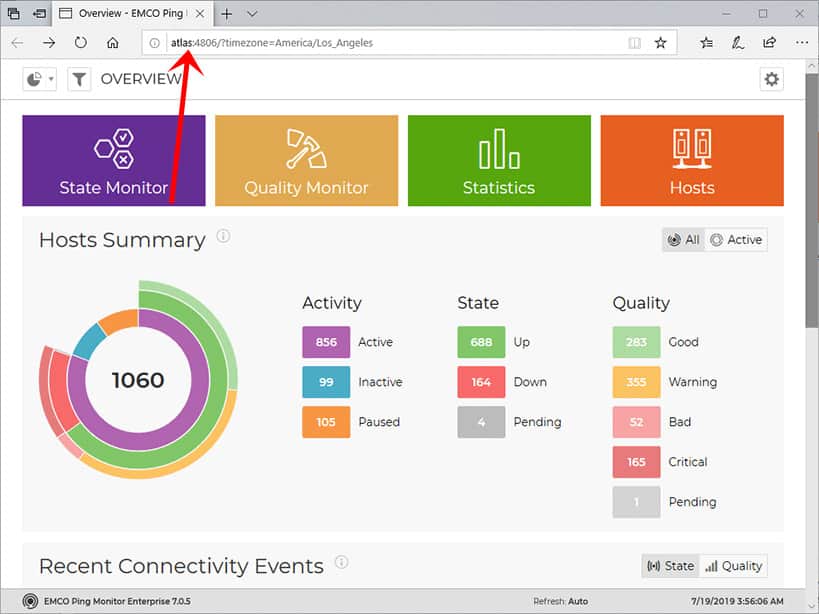Click the orange Paused 105 swatch
The width and height of the screenshot is (819, 614).
pyautogui.click(x=326, y=422)
